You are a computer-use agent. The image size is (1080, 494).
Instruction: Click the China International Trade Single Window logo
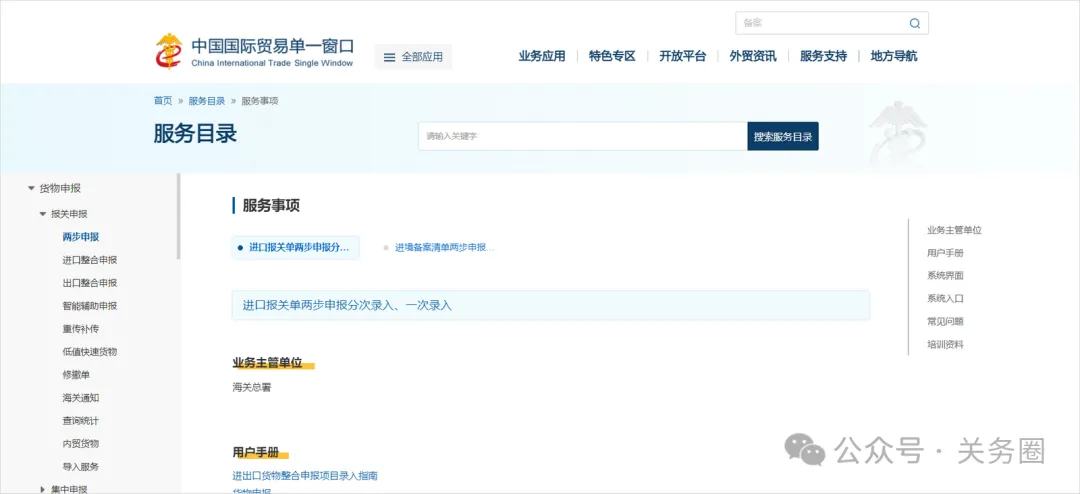pos(255,52)
